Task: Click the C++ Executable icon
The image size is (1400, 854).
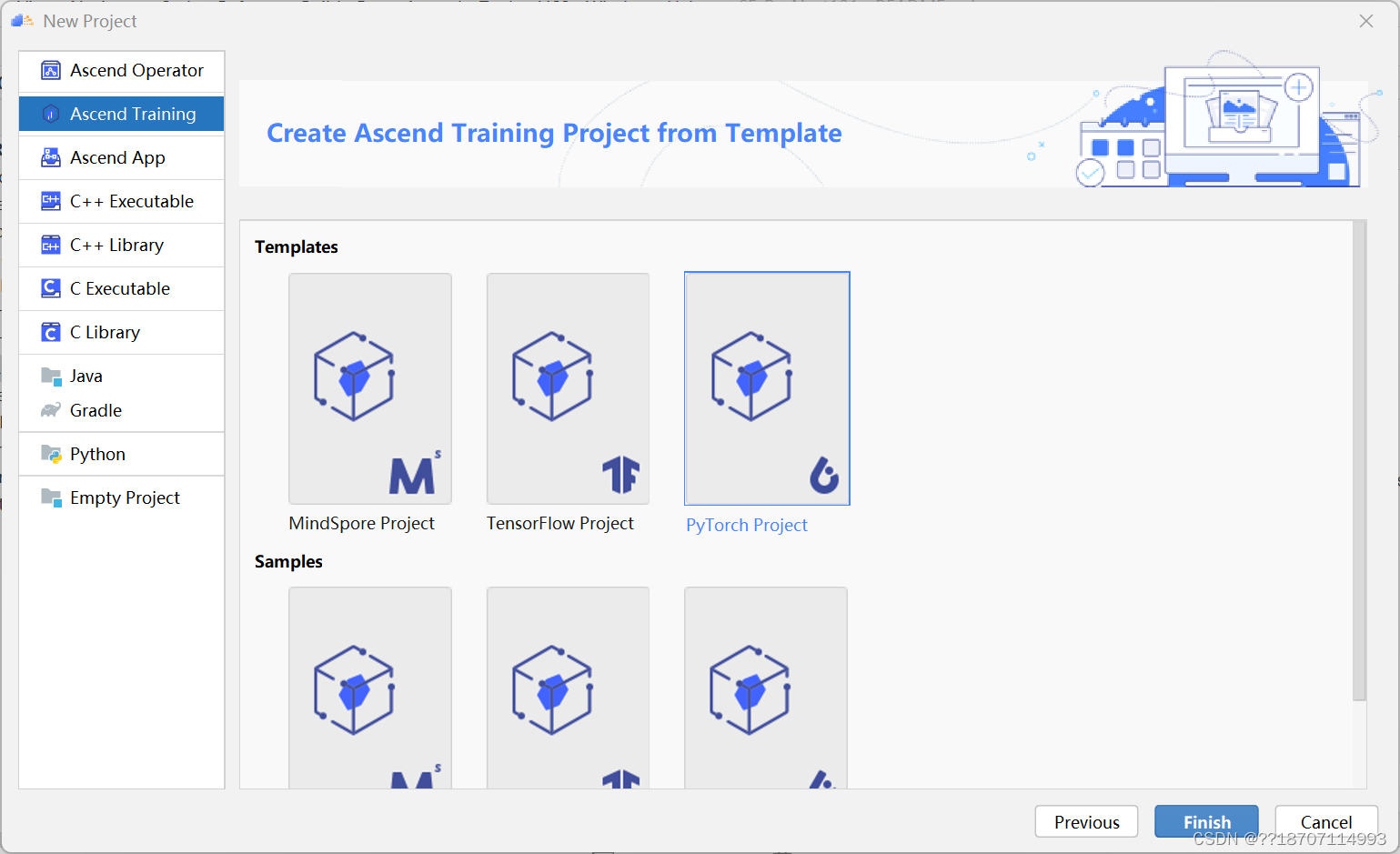Action: coord(51,201)
